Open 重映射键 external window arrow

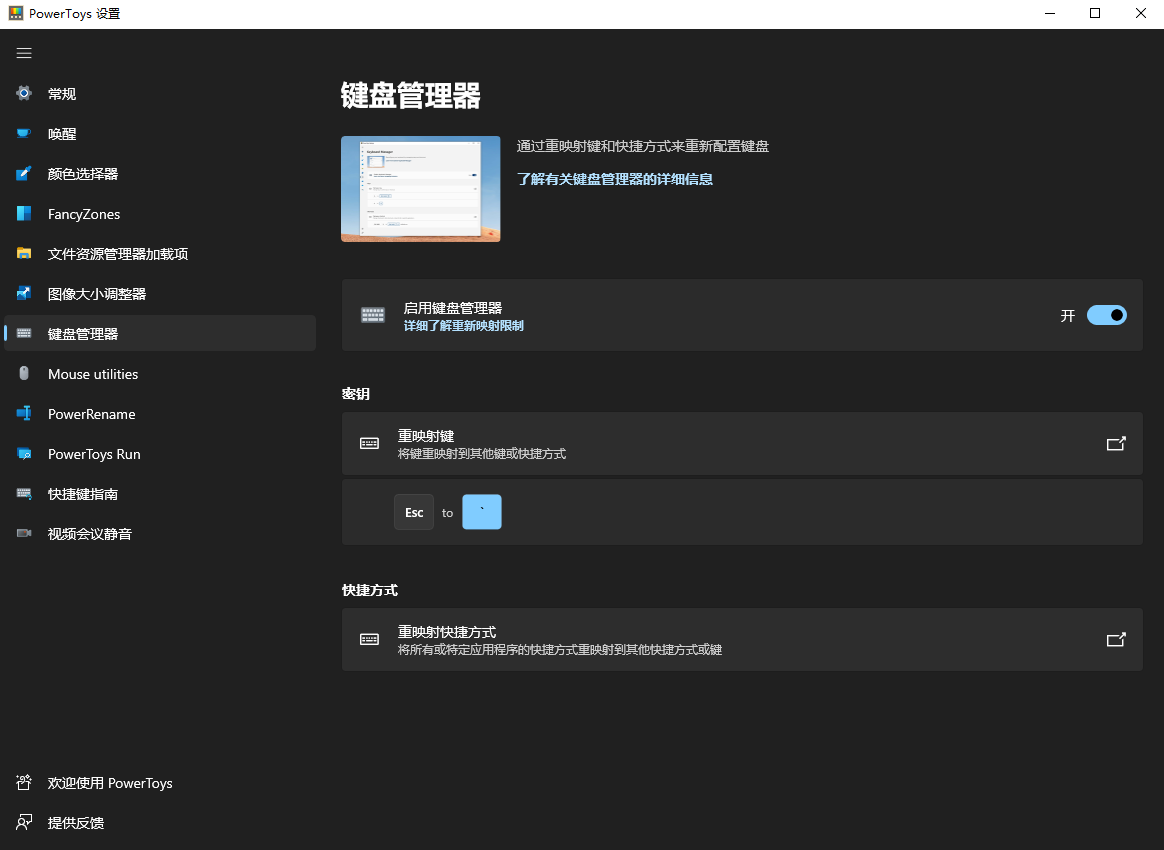[1116, 444]
